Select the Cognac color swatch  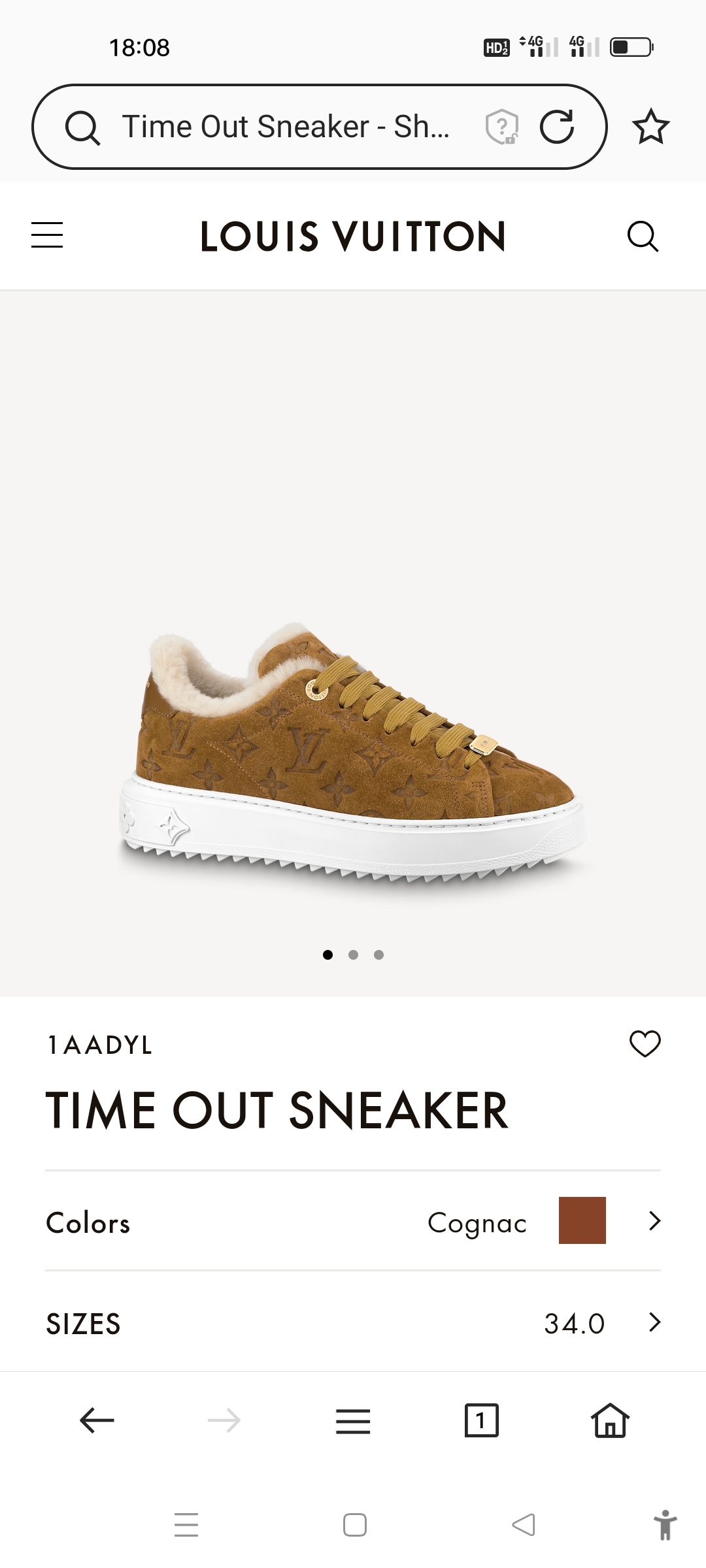pyautogui.click(x=582, y=1220)
